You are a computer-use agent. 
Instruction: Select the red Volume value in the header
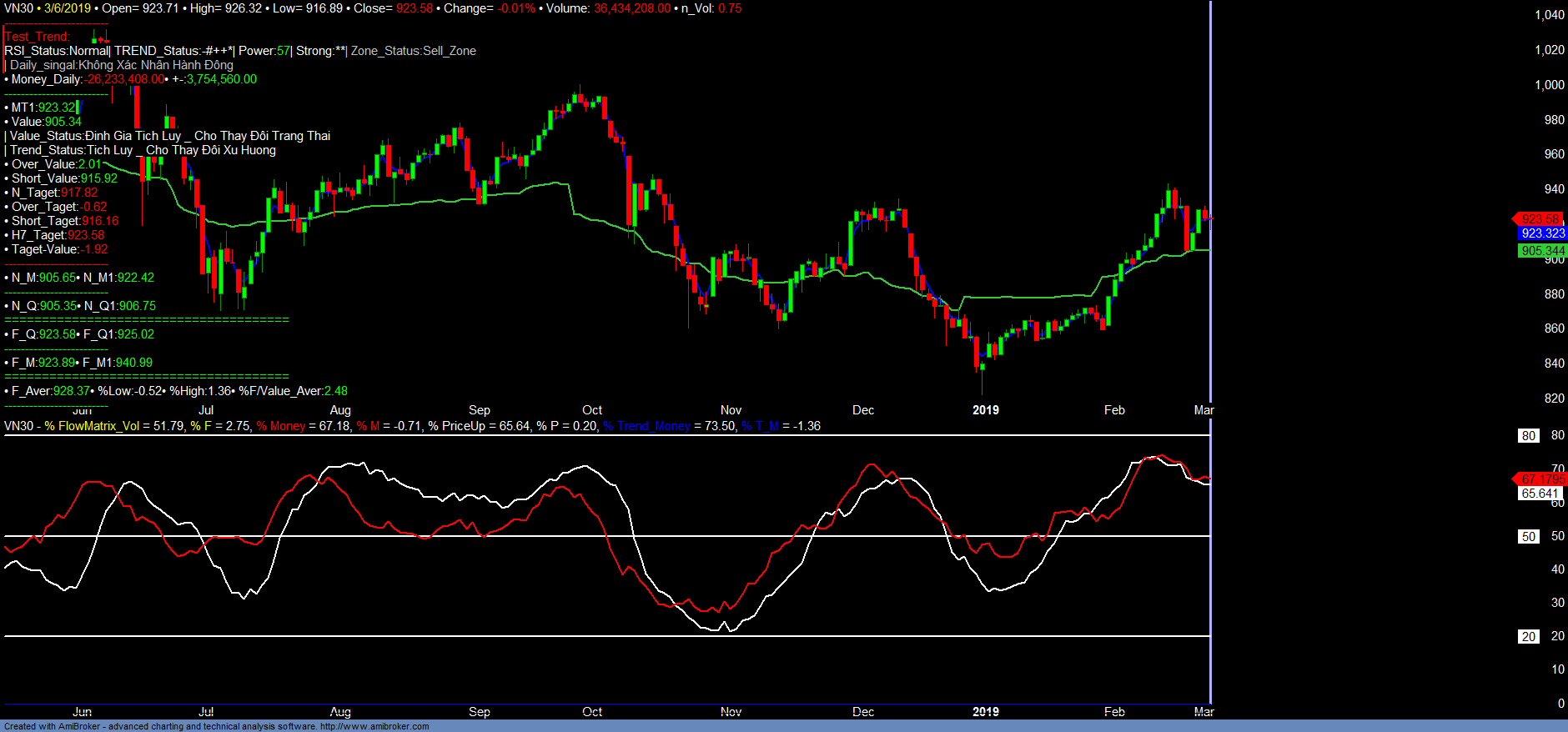[631, 8]
